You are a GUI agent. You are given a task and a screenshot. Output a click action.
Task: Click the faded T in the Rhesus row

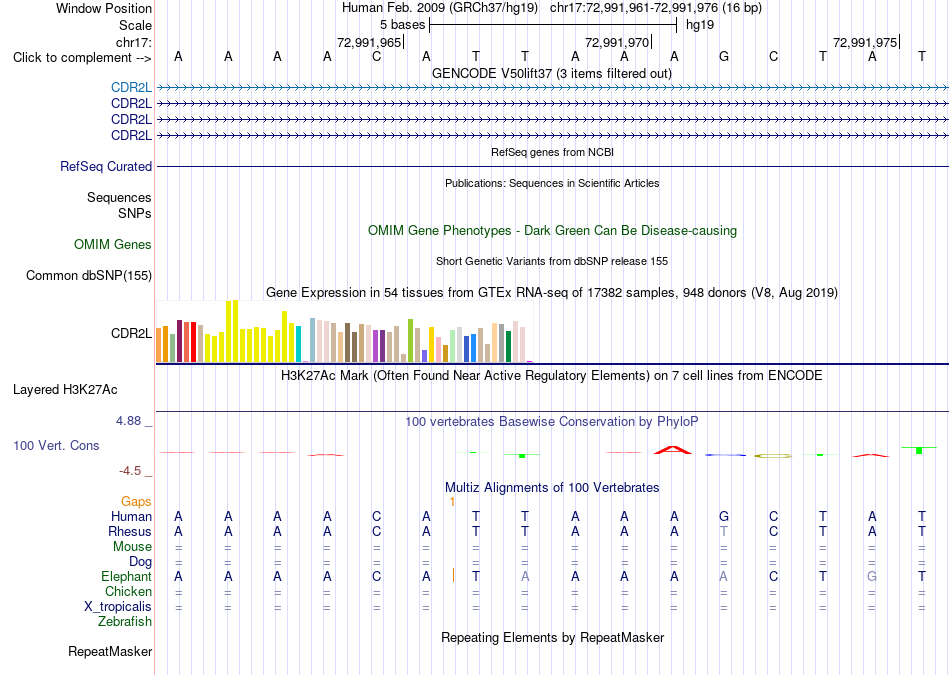(x=723, y=531)
